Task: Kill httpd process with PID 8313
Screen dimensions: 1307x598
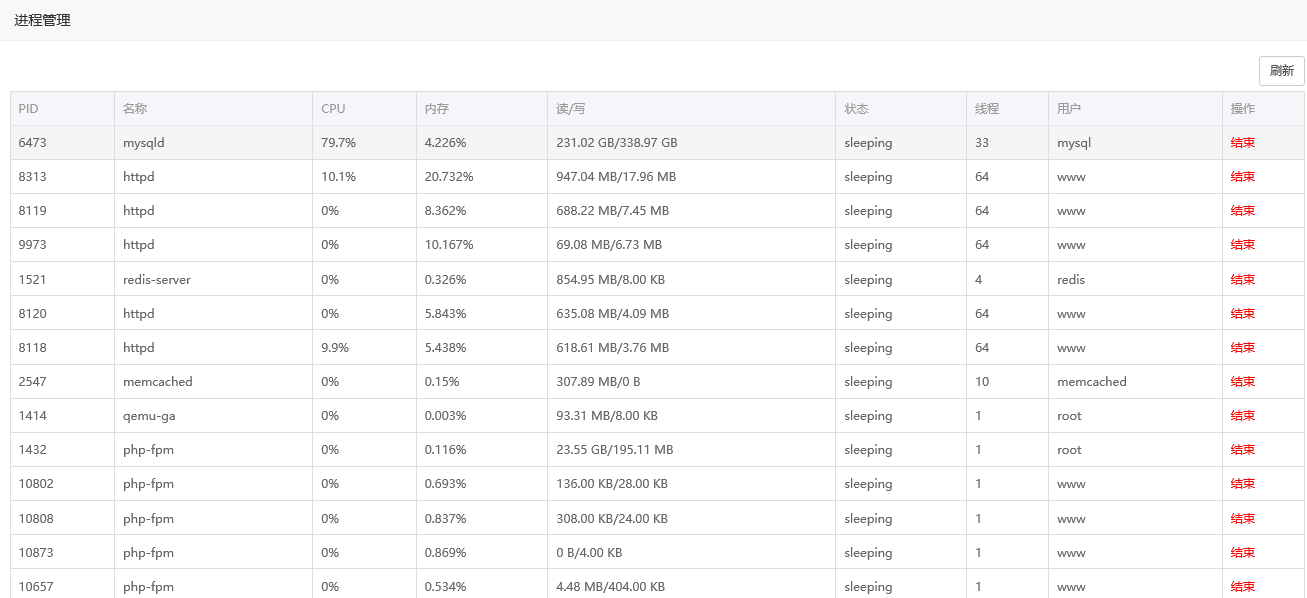Action: [1242, 177]
